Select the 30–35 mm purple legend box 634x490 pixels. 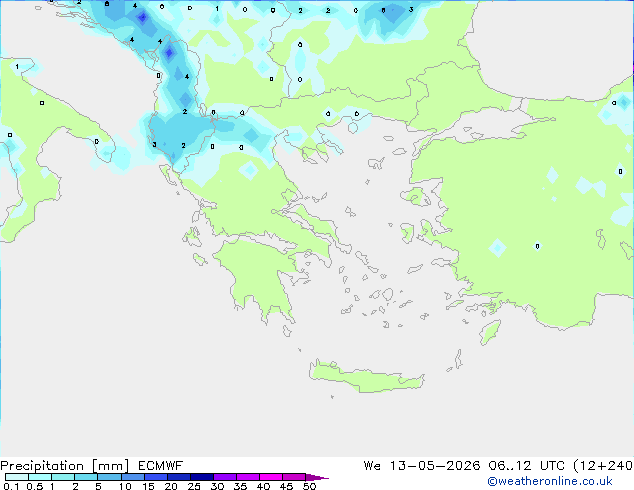224,477
